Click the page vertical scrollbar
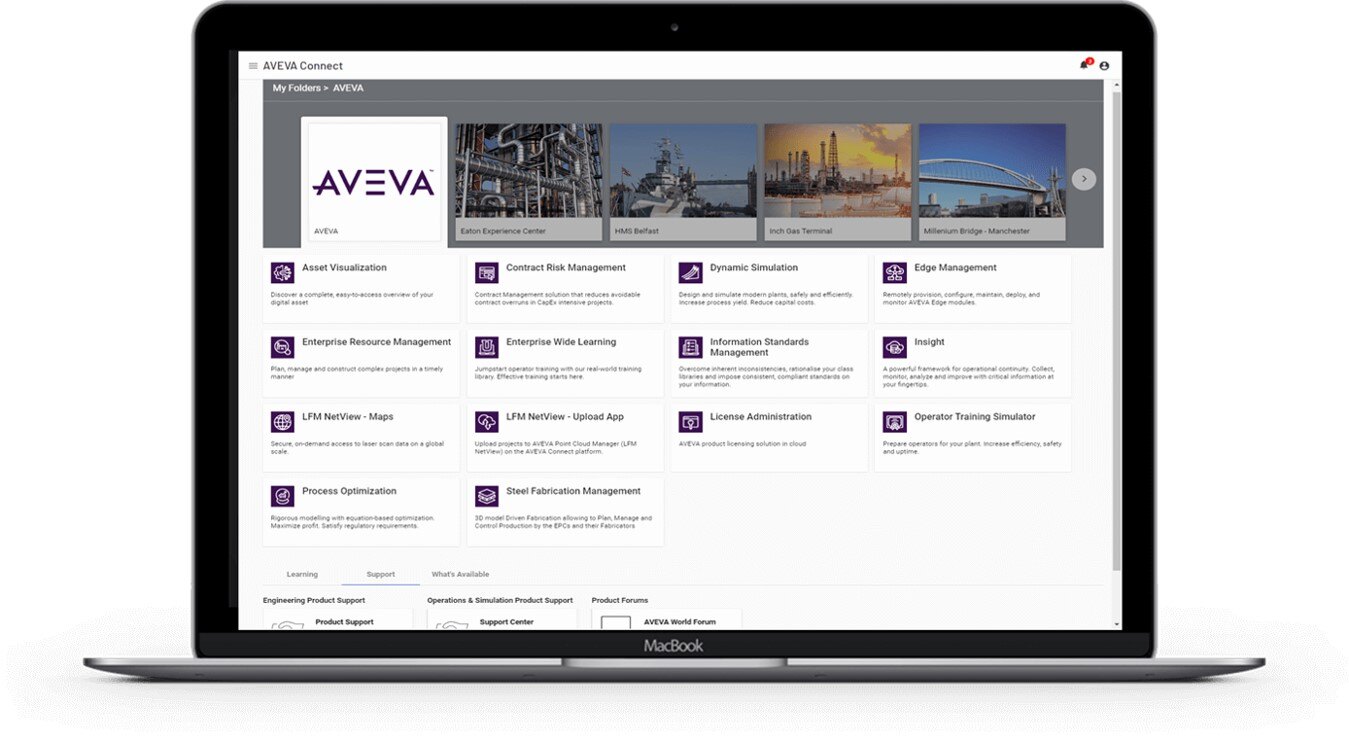Viewport: 1349px width, 742px height. 1117,330
